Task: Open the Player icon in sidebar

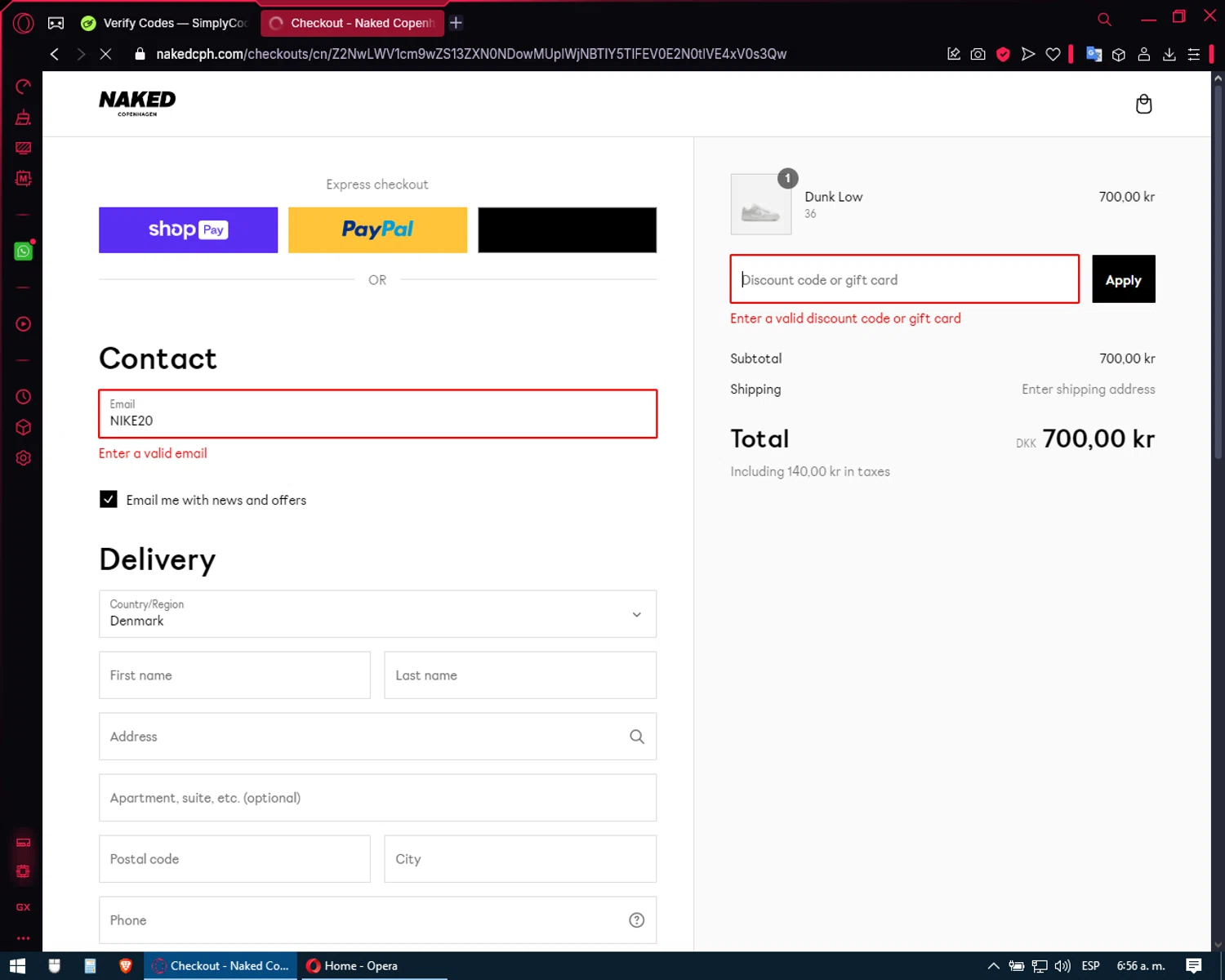Action: (x=23, y=324)
